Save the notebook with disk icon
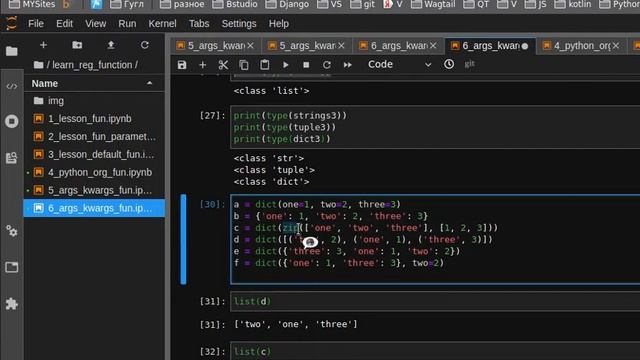The width and height of the screenshot is (640, 360). pos(182,64)
